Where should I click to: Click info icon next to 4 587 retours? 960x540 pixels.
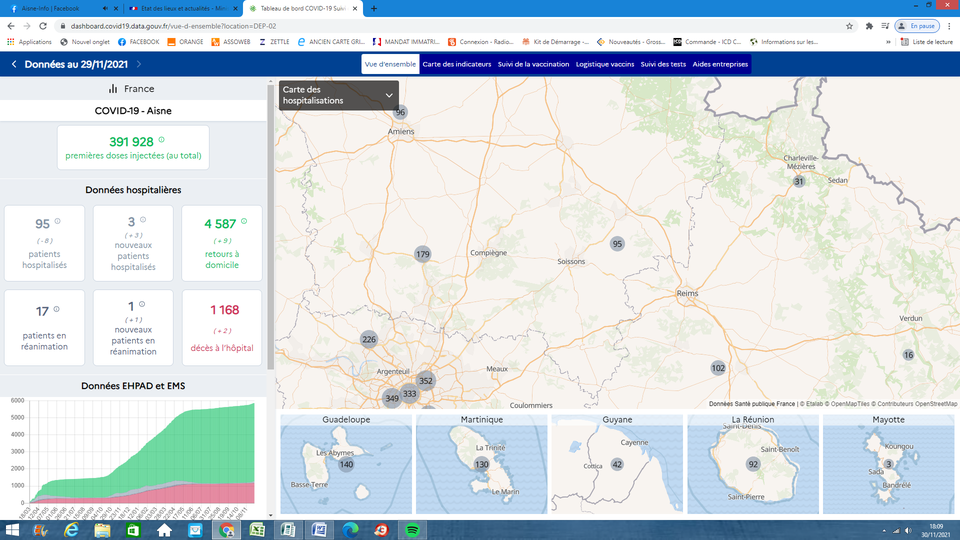[x=244, y=221]
